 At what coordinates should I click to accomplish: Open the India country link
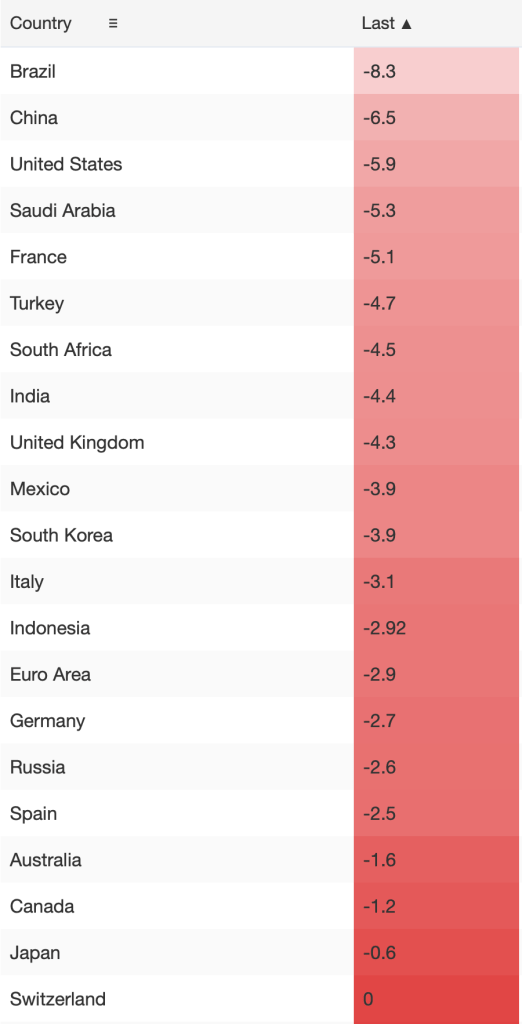pos(30,396)
